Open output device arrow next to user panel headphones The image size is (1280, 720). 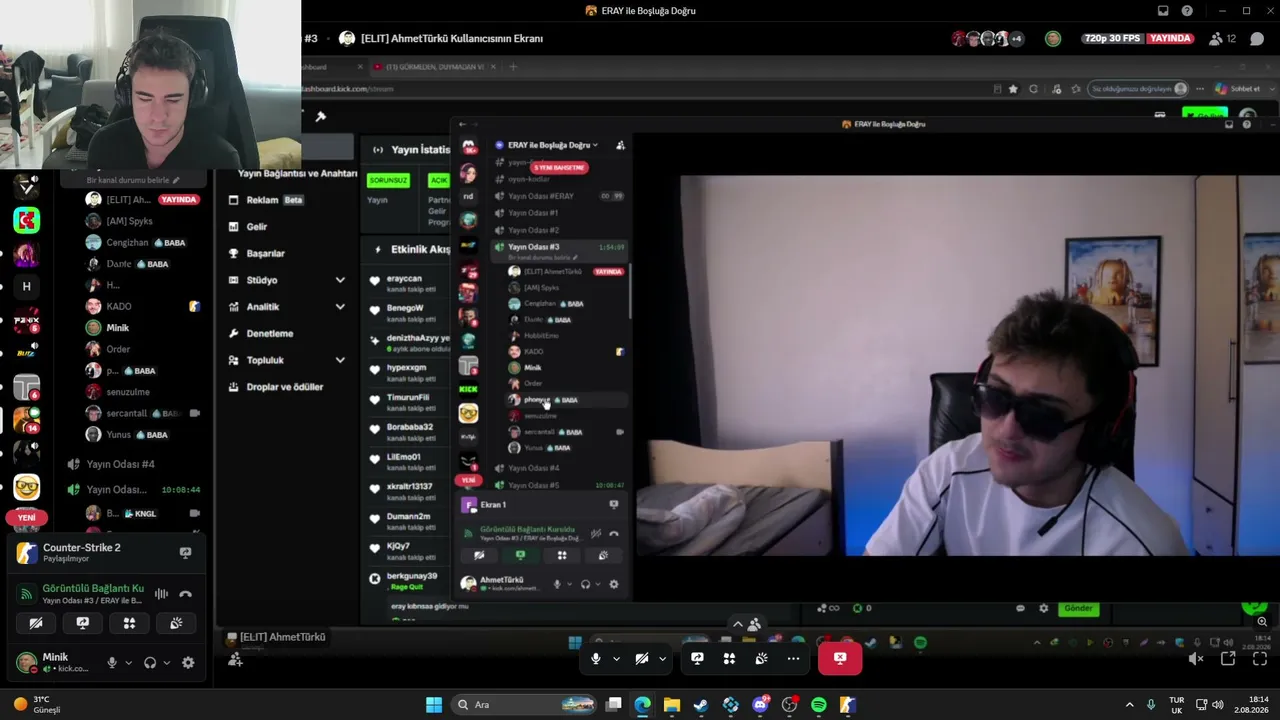pyautogui.click(x=166, y=662)
